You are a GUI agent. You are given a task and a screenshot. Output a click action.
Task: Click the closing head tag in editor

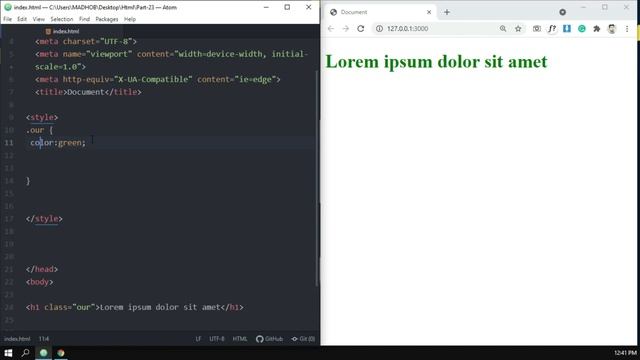[42, 269]
